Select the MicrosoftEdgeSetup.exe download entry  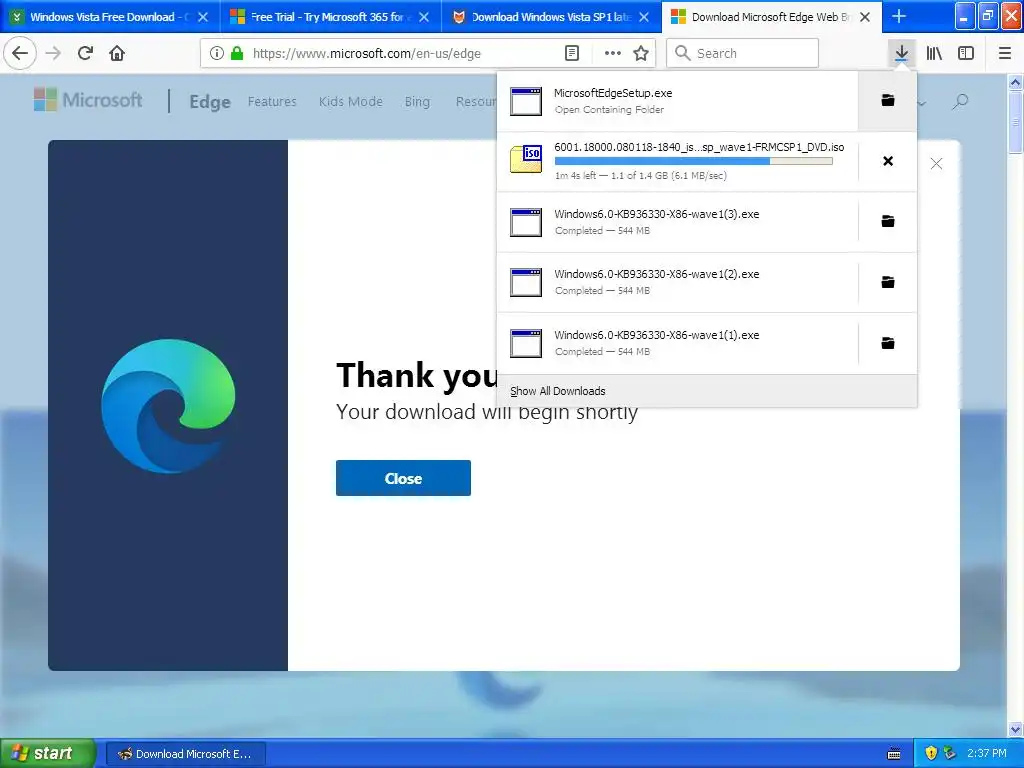click(x=677, y=101)
